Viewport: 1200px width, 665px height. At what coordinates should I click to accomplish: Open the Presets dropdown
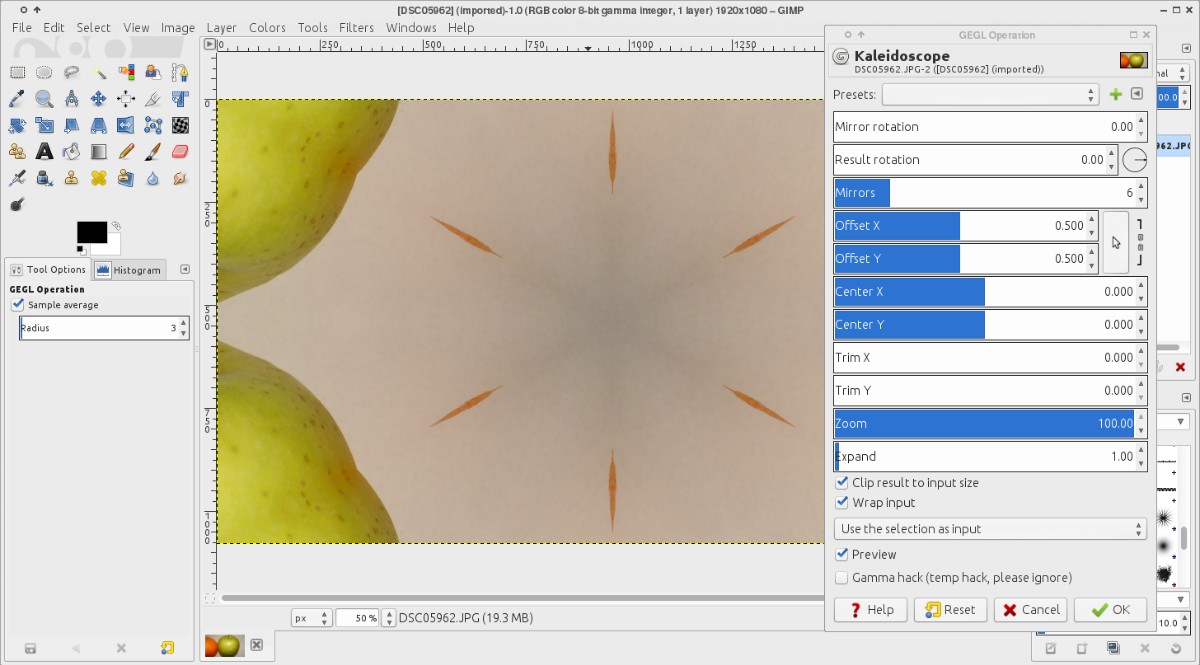point(990,94)
